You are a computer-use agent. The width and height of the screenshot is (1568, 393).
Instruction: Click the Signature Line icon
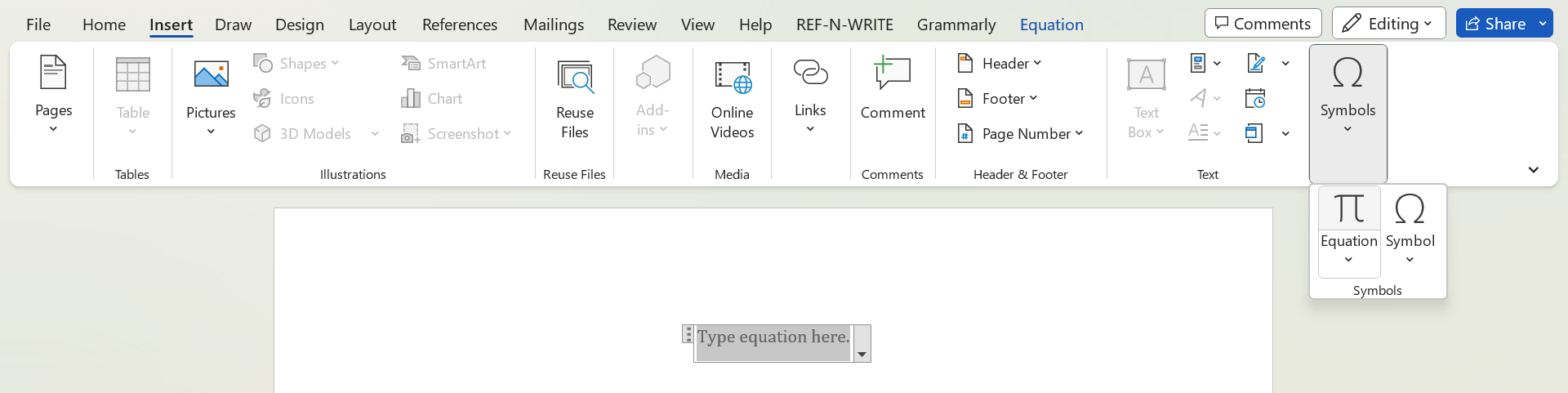point(1257,63)
